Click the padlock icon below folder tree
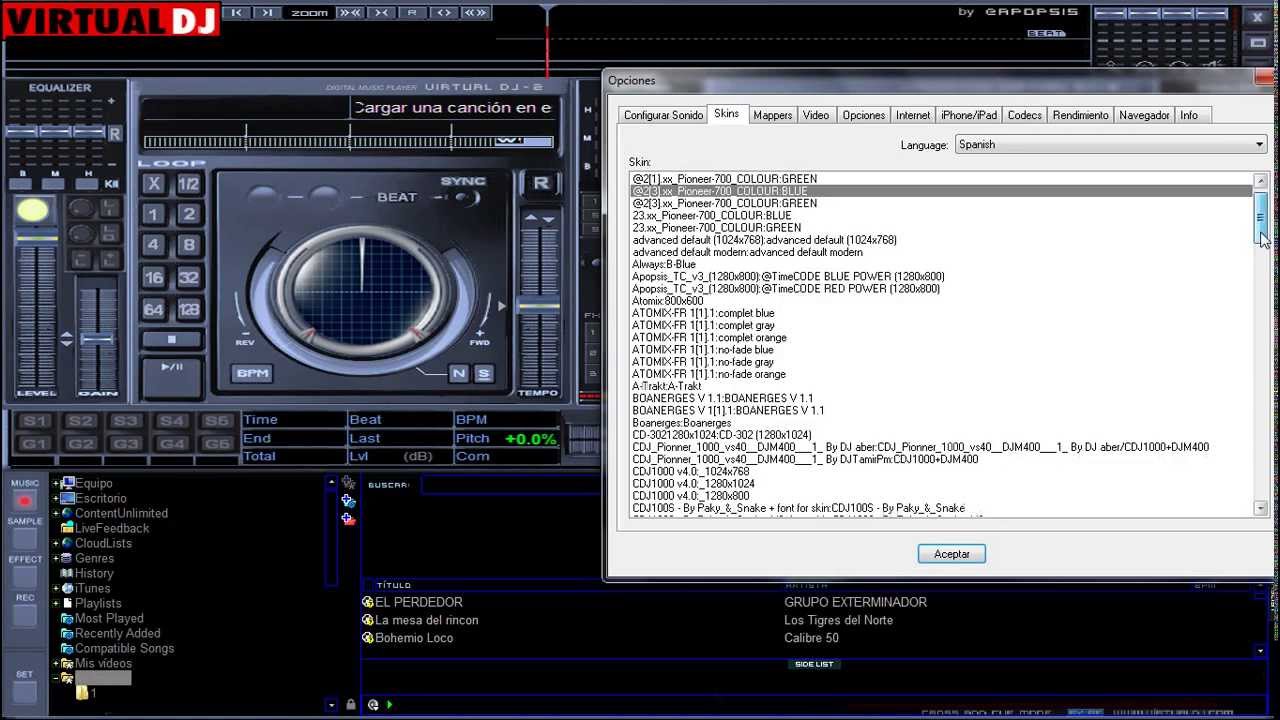The width and height of the screenshot is (1280, 720). (350, 705)
